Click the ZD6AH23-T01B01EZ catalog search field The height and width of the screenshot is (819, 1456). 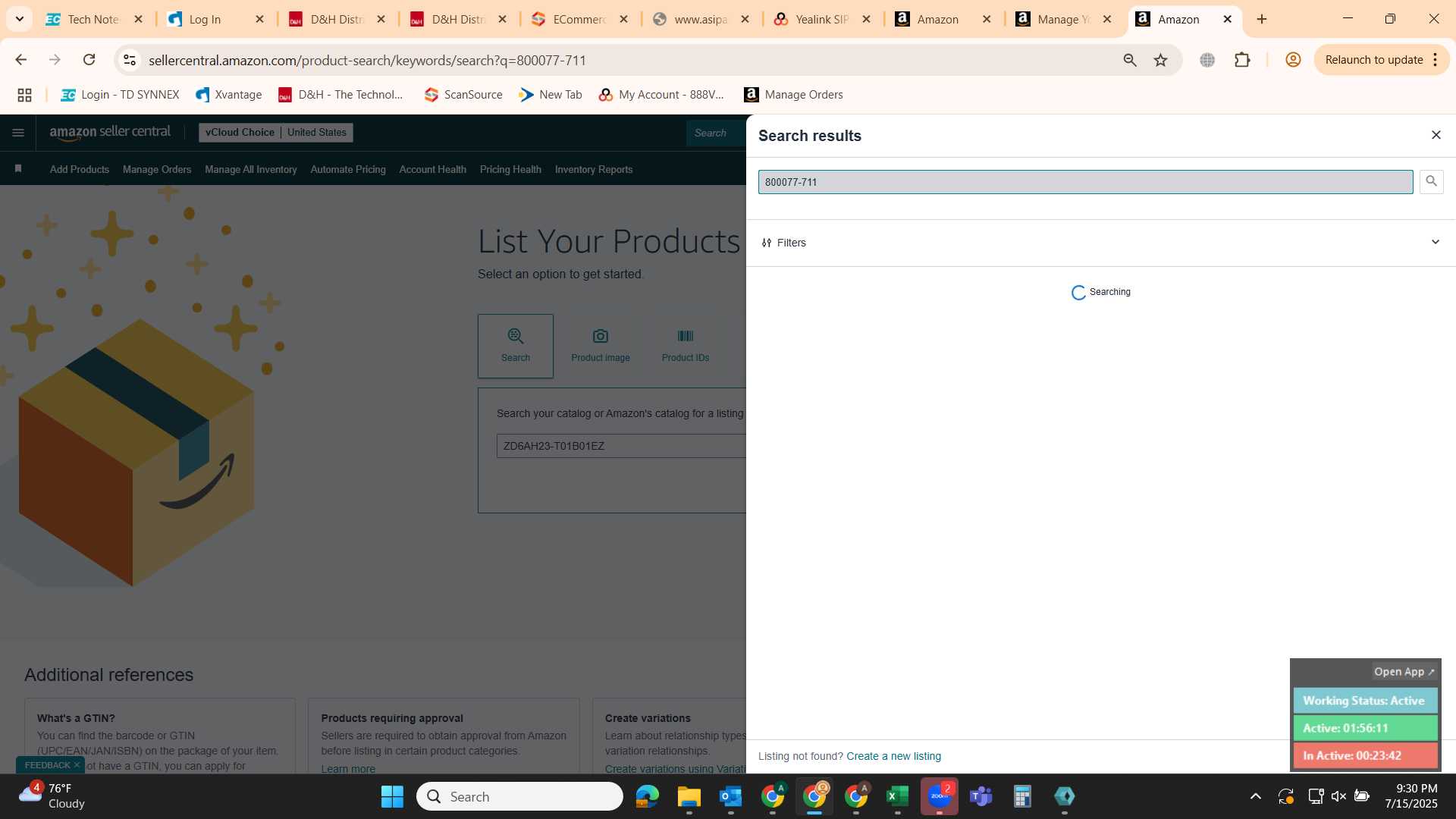tap(621, 446)
